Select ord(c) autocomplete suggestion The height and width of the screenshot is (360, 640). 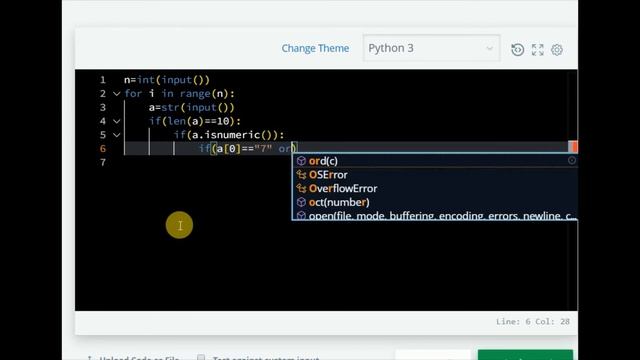[435, 161]
